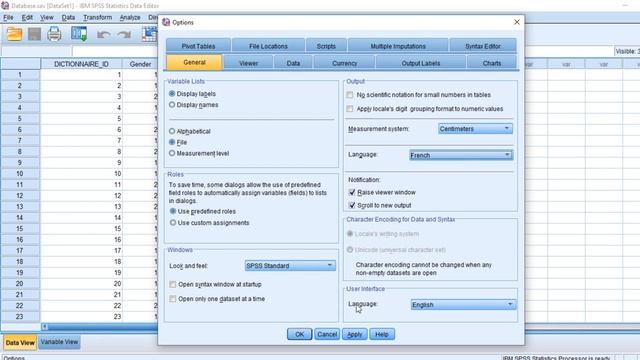Open the Transform menu in Data Editor

[98, 18]
